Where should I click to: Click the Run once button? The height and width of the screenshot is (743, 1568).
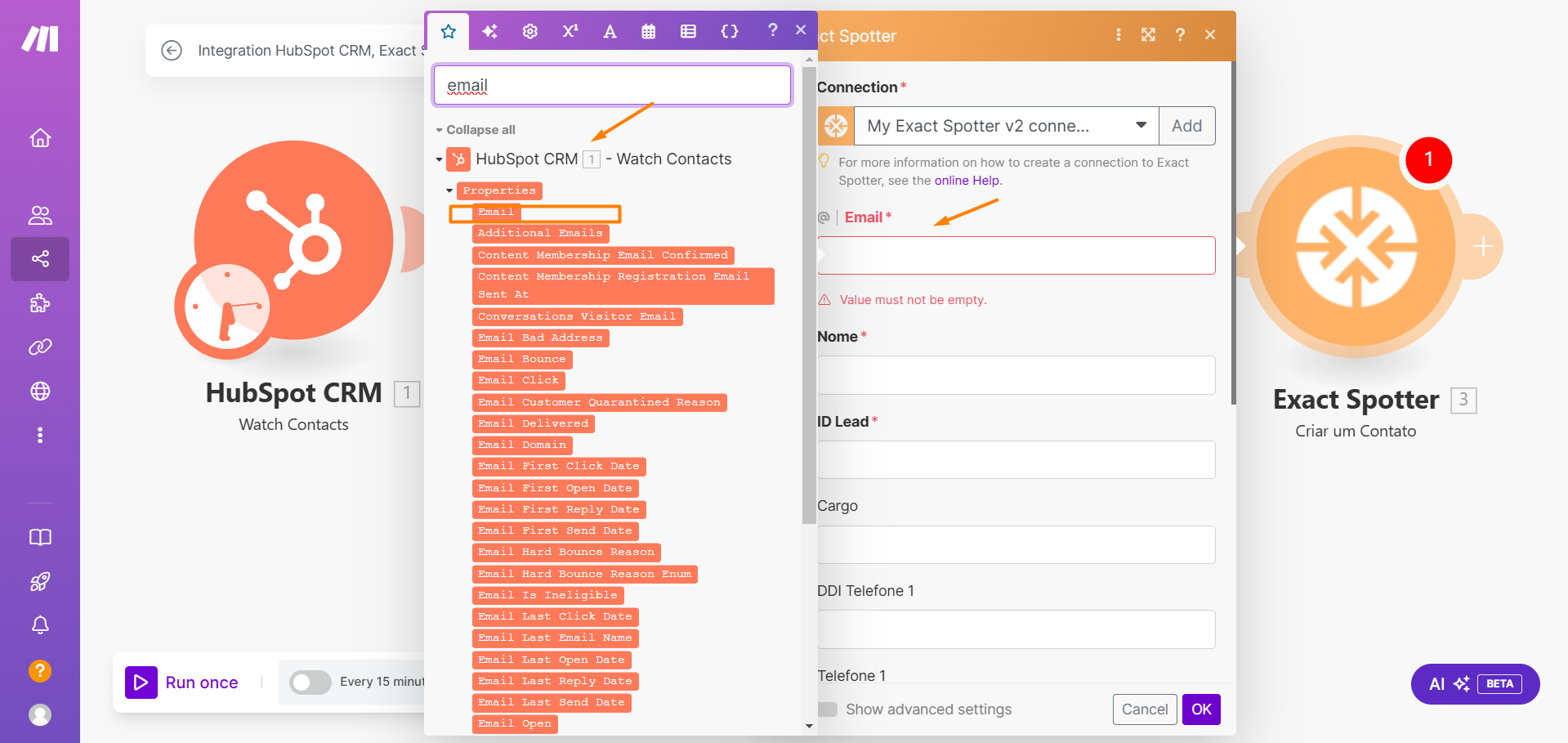[x=182, y=683]
